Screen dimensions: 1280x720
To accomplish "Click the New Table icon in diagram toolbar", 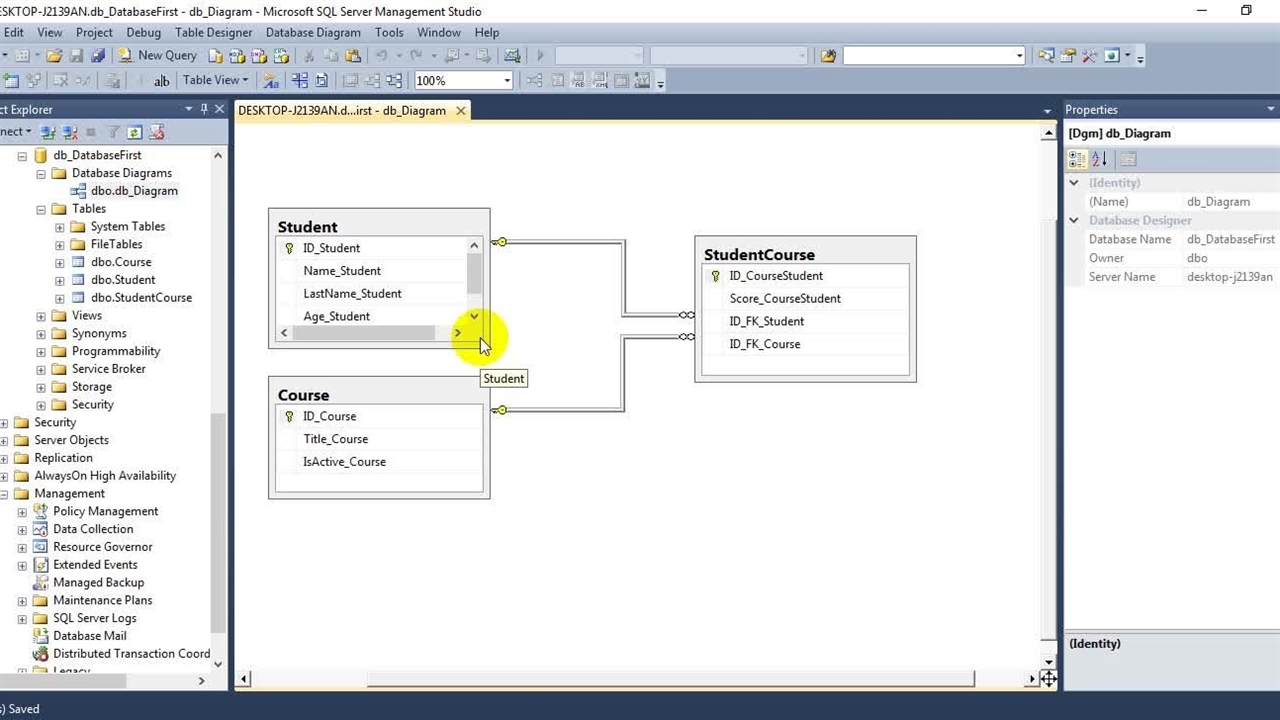I will [11, 81].
